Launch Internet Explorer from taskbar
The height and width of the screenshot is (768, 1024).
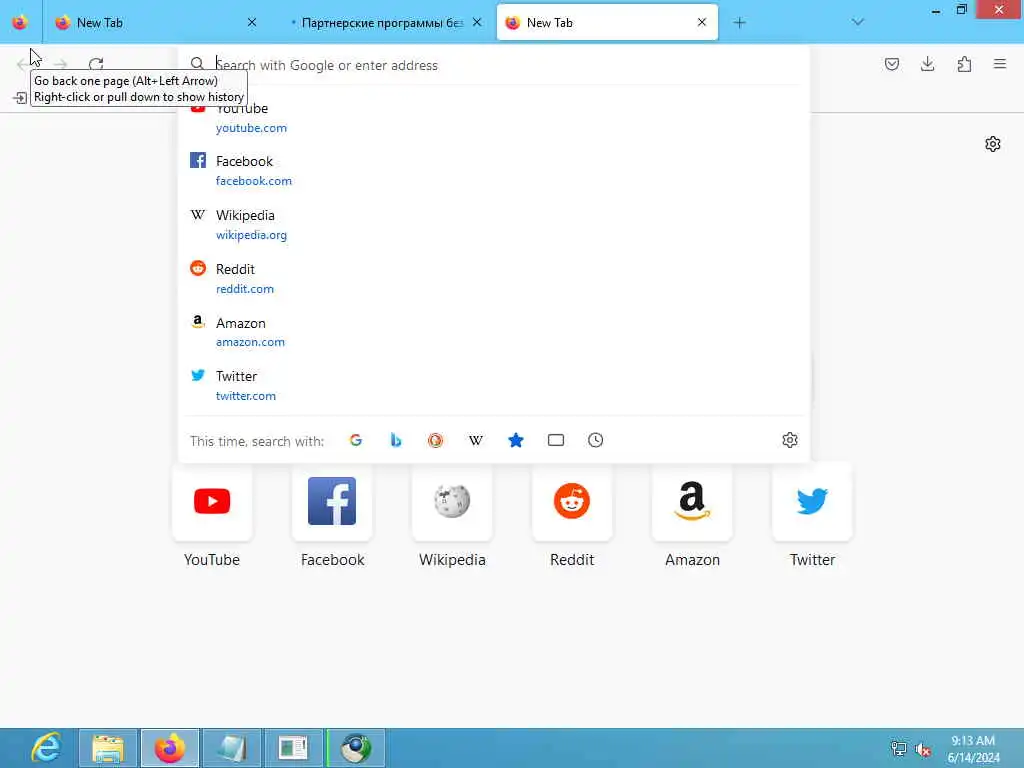[47, 748]
